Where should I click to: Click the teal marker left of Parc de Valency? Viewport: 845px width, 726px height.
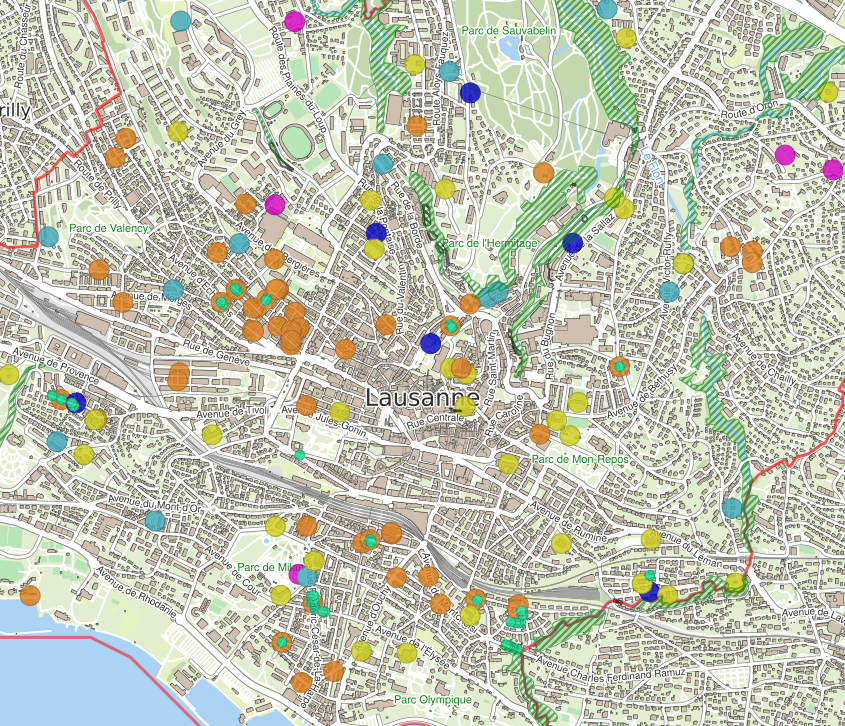point(49,237)
